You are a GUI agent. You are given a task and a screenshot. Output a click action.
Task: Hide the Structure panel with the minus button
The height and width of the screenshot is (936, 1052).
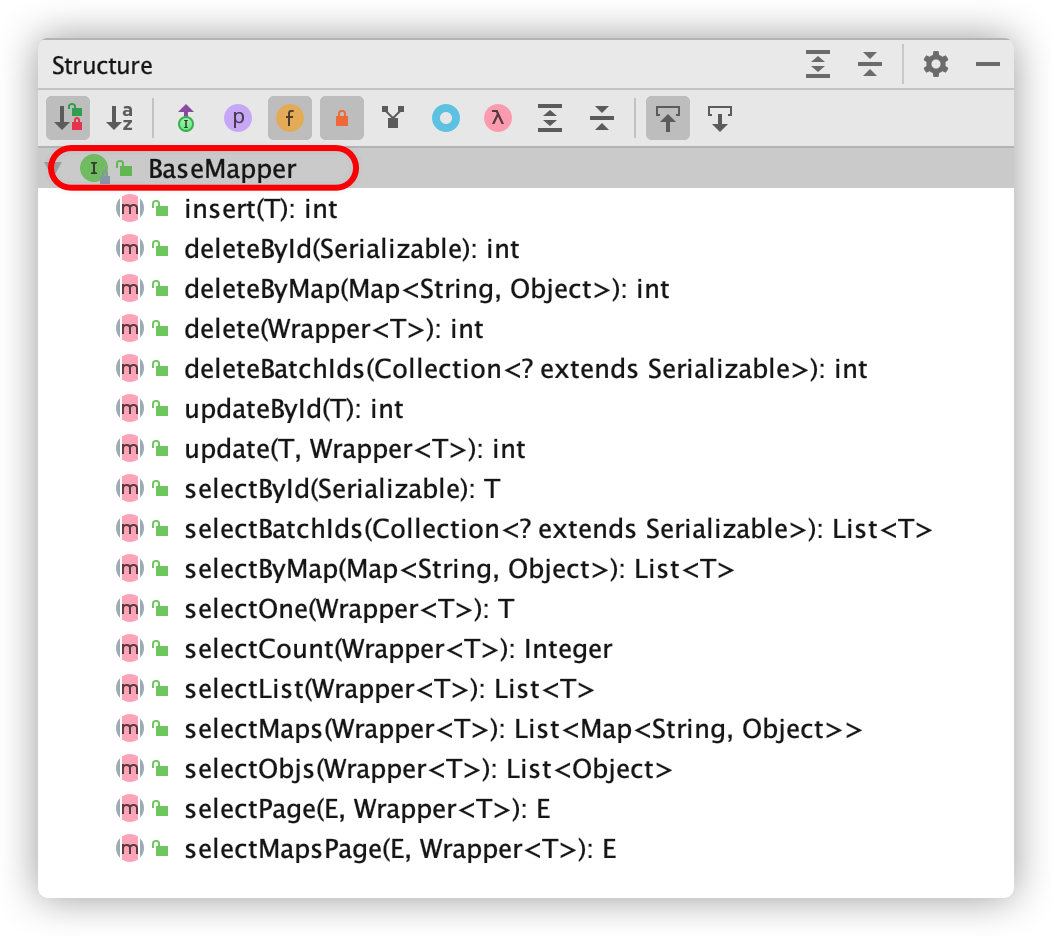988,65
